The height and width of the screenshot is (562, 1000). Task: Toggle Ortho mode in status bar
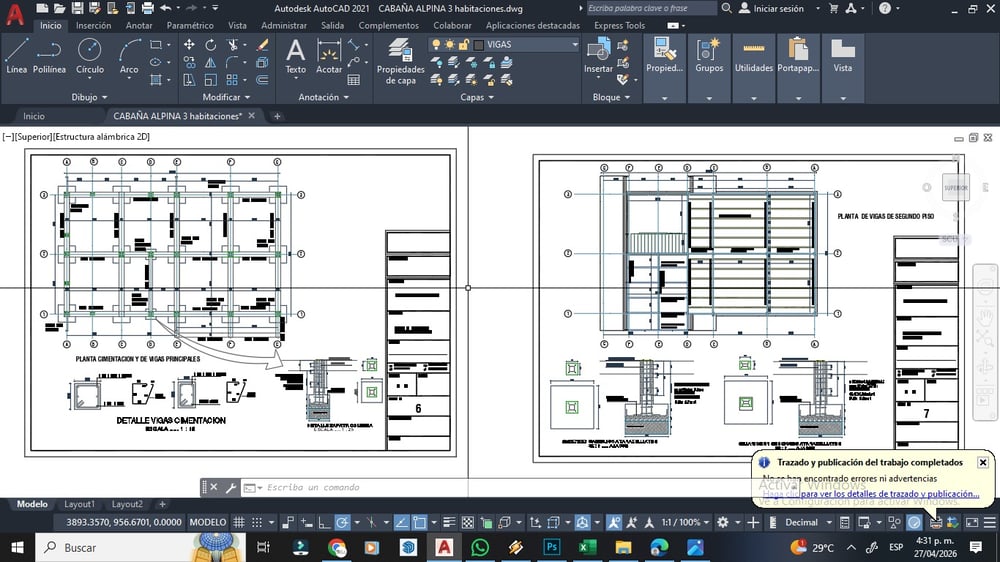coord(325,522)
